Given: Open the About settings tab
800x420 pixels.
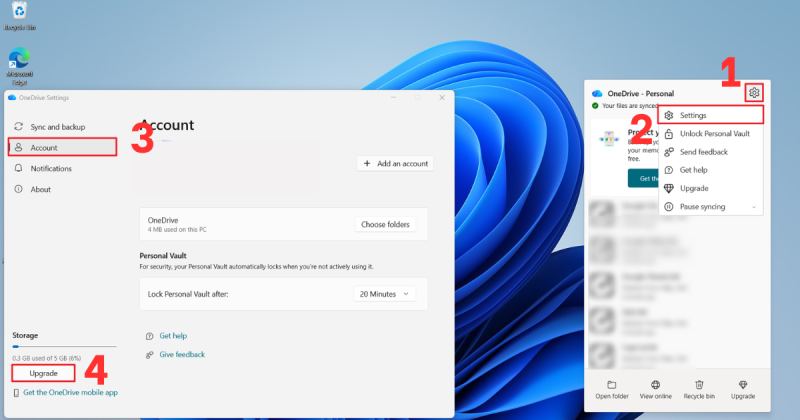Looking at the screenshot, I should (62, 189).
